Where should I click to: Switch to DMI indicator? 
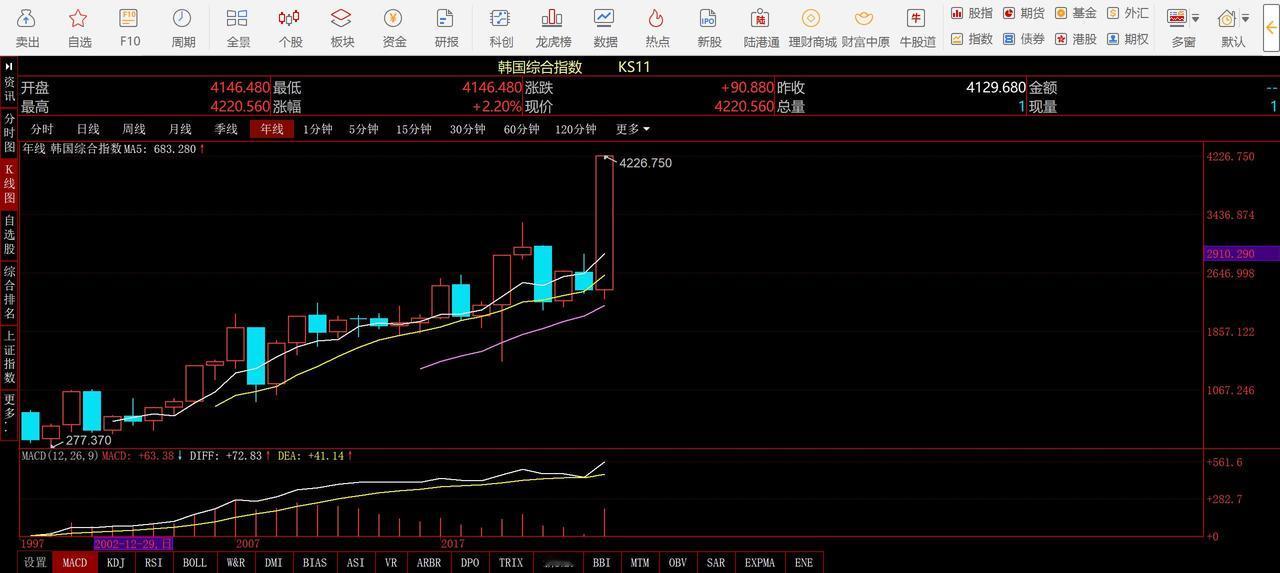pos(274,562)
